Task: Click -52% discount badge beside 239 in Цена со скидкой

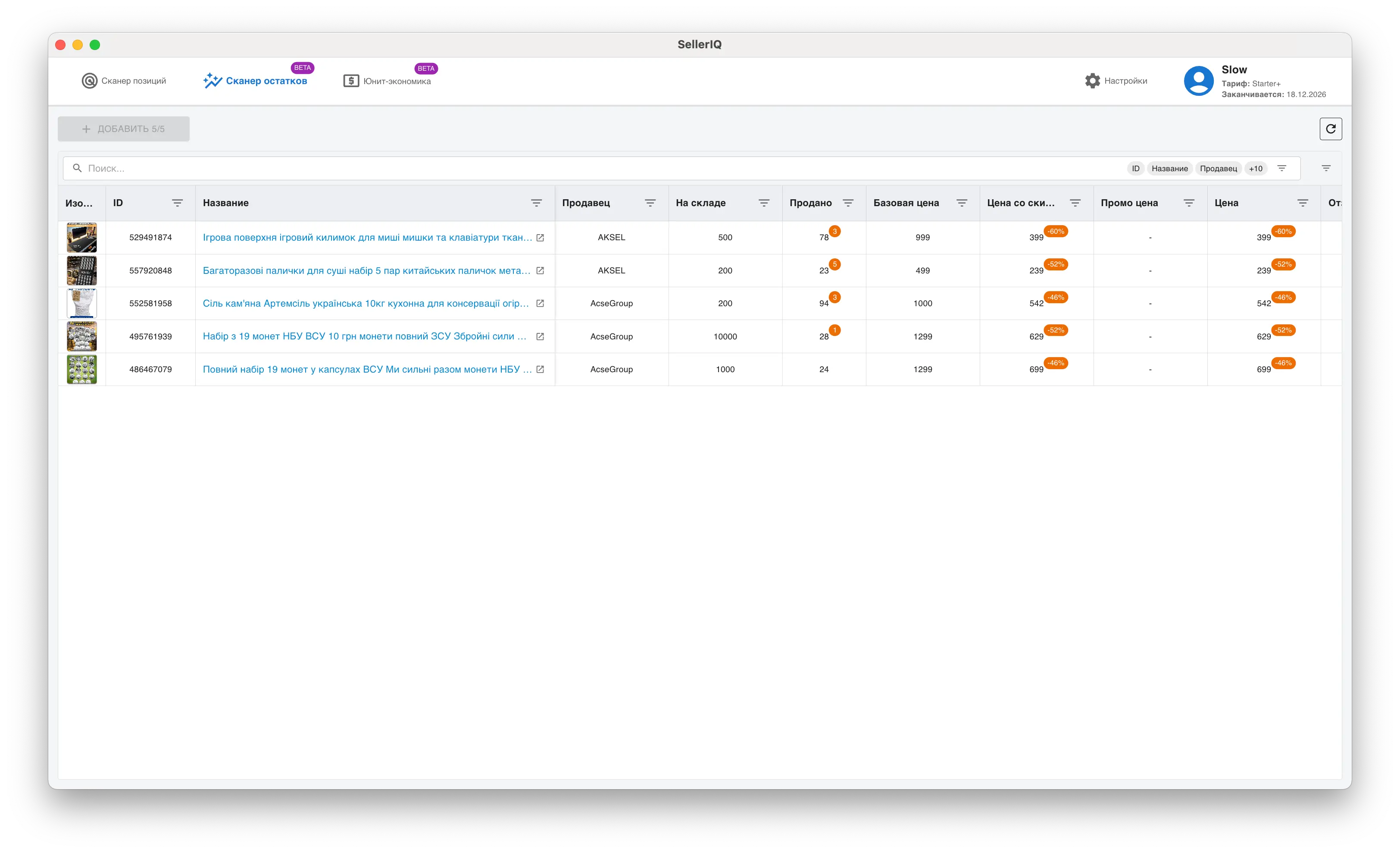Action: coord(1056,264)
